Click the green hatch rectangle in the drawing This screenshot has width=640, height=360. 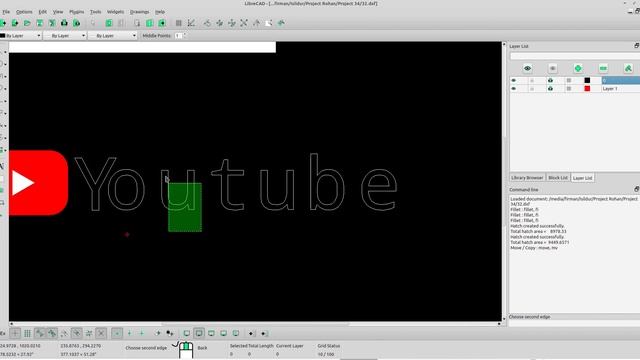(185, 207)
